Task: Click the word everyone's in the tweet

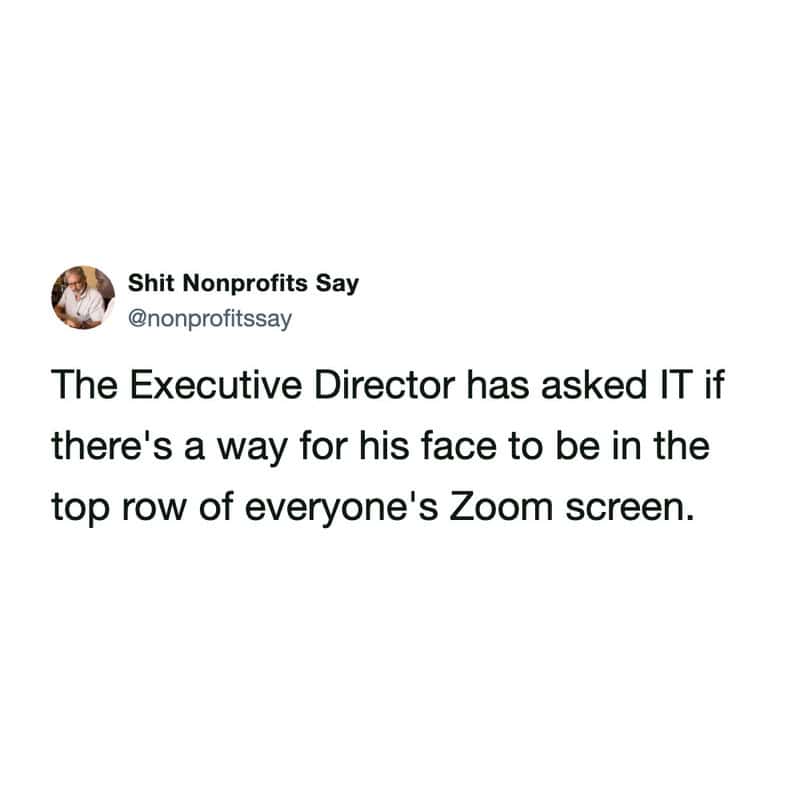Action: 341,509
